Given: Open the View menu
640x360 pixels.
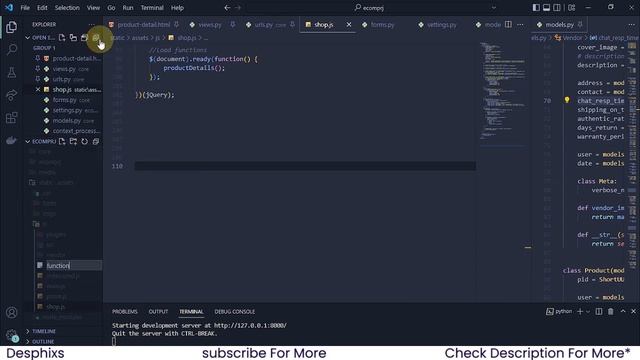Looking at the screenshot, I should [x=93, y=8].
